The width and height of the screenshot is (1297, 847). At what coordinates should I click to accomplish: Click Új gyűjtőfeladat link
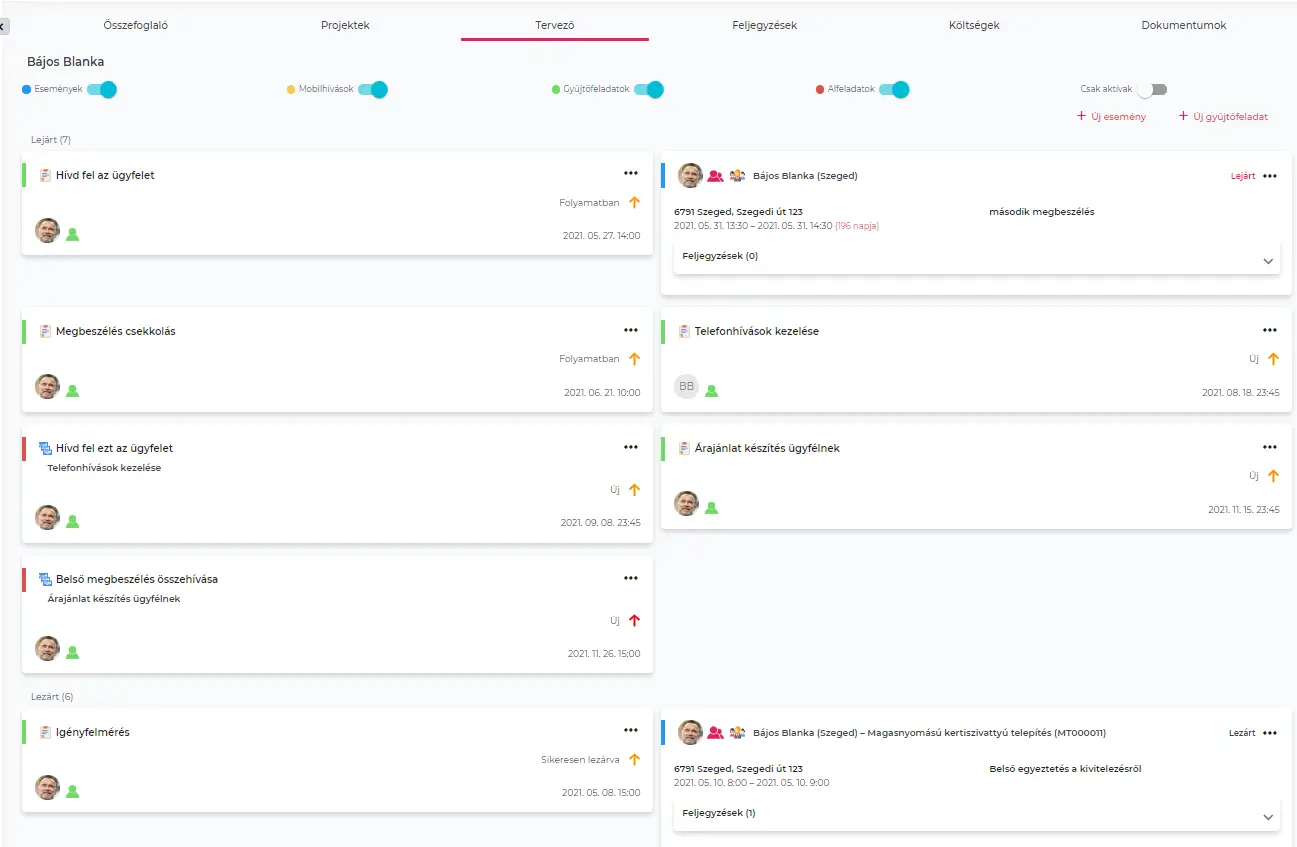point(1223,117)
